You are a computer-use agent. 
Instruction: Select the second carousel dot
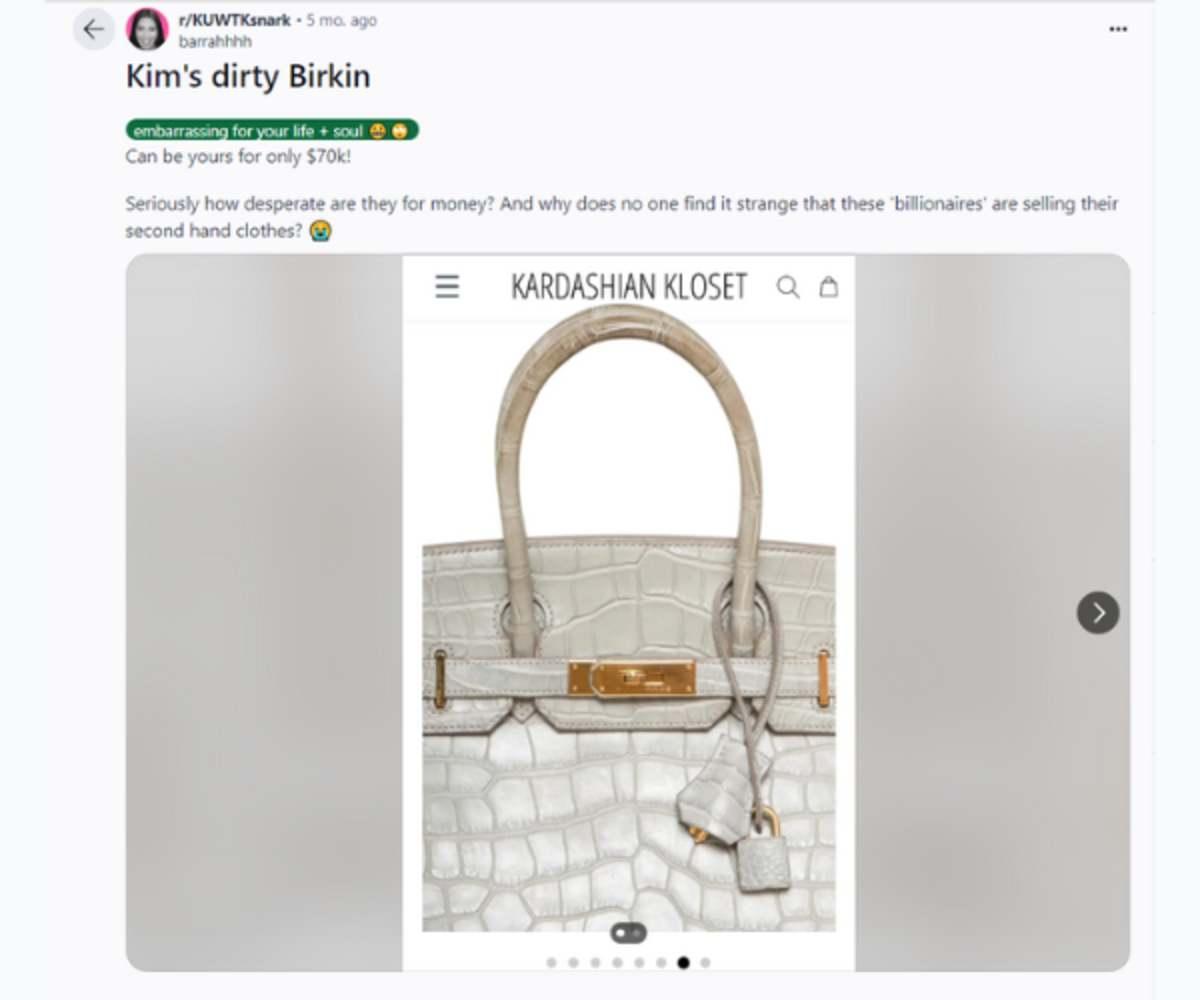click(x=574, y=963)
